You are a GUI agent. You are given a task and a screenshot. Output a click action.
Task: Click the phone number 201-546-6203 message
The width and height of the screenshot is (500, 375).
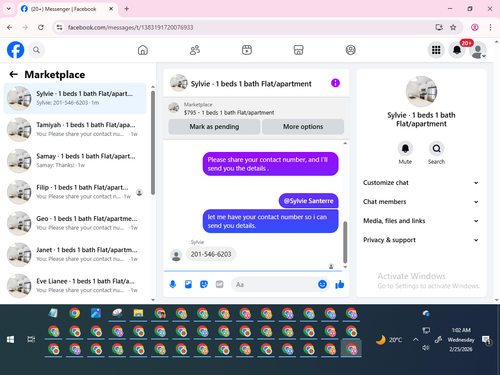coord(211,254)
